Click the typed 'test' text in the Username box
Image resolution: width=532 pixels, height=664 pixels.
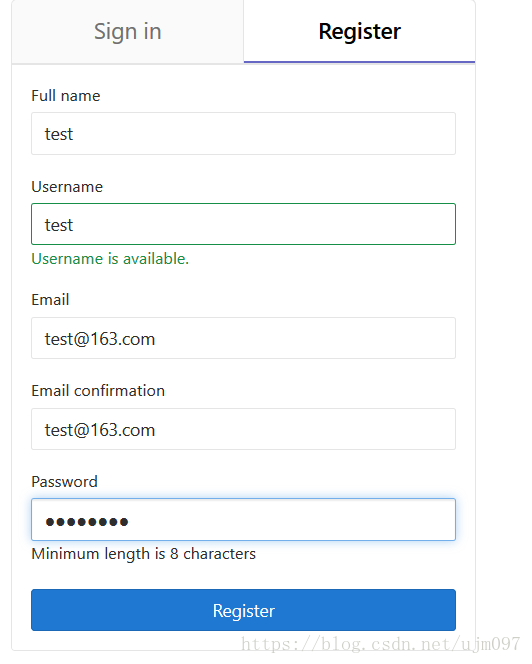click(x=59, y=225)
